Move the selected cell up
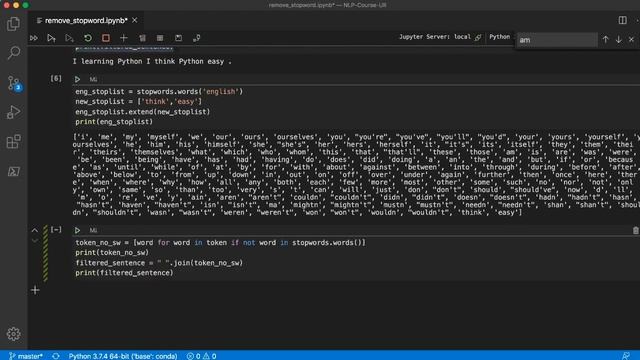640x360 pixels. pyautogui.click(x=35, y=230)
